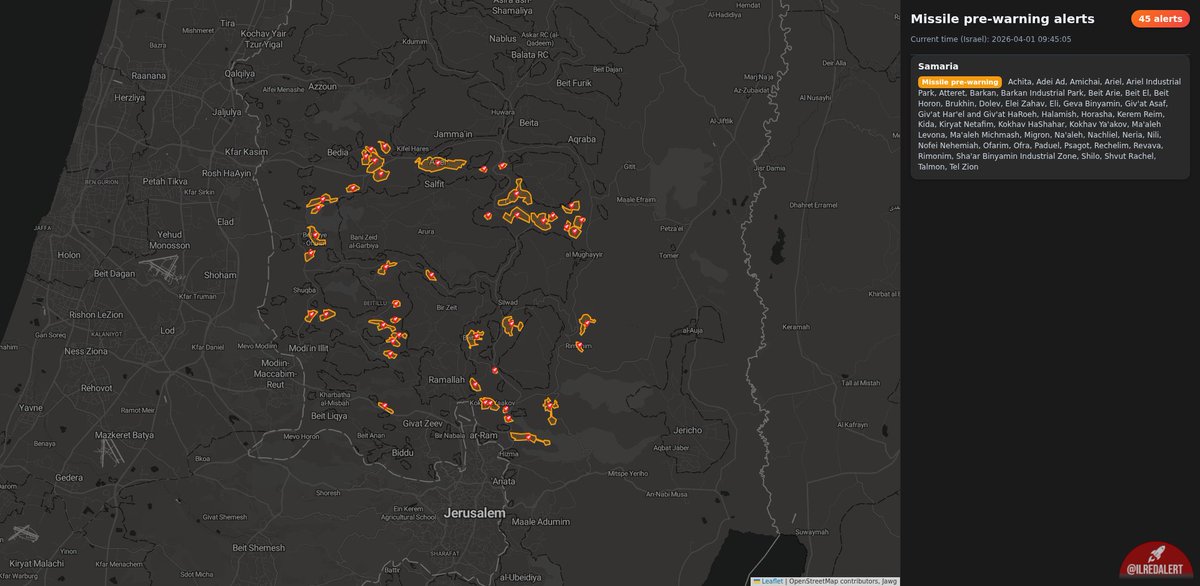
Task: Click the Missile pre-warning alerts title
Action: (x=1001, y=18)
